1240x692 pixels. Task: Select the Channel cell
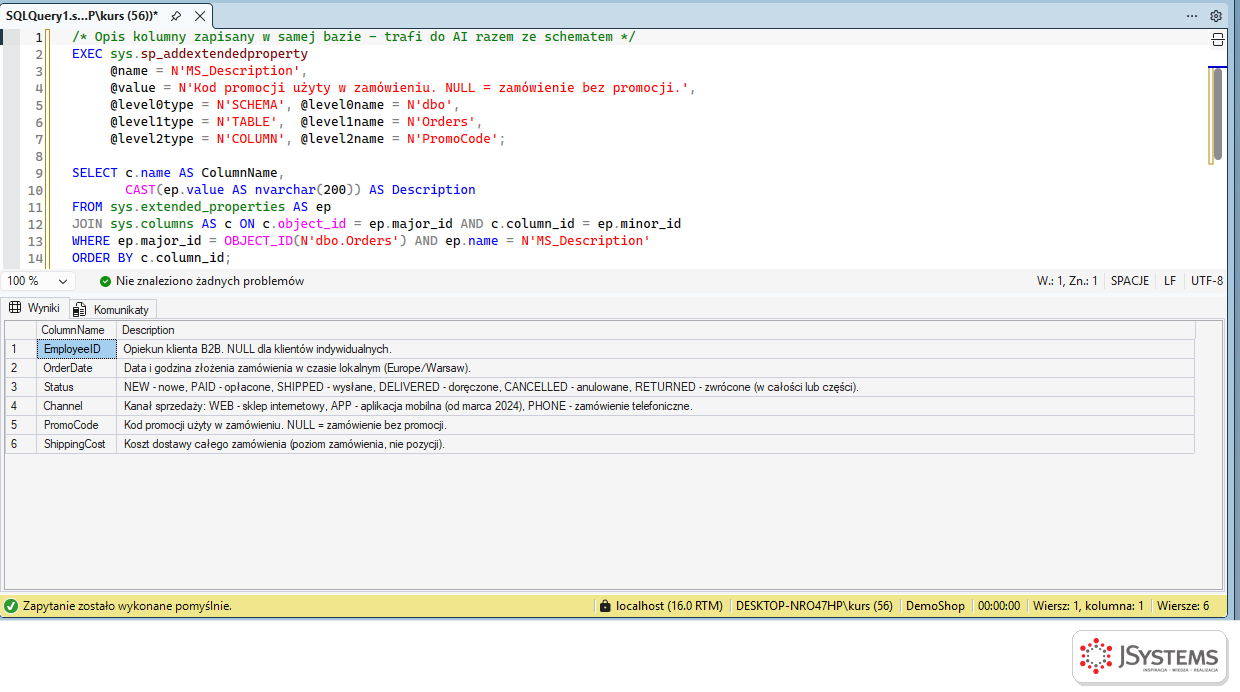76,406
